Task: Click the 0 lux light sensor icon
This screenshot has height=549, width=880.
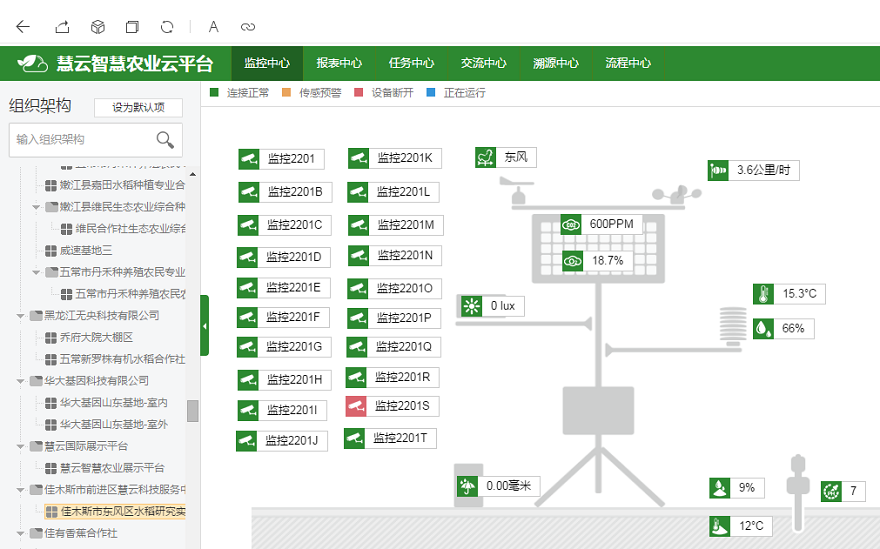Action: pyautogui.click(x=470, y=306)
